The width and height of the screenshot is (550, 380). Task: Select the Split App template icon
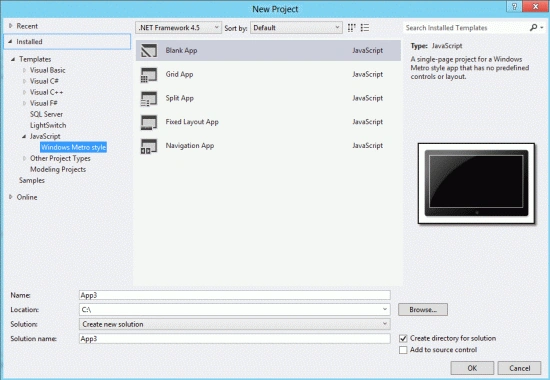[149, 98]
